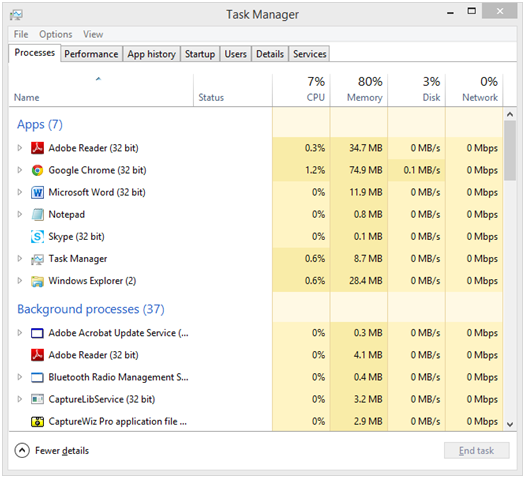Click the scrollbar up arrow

(x=510, y=114)
